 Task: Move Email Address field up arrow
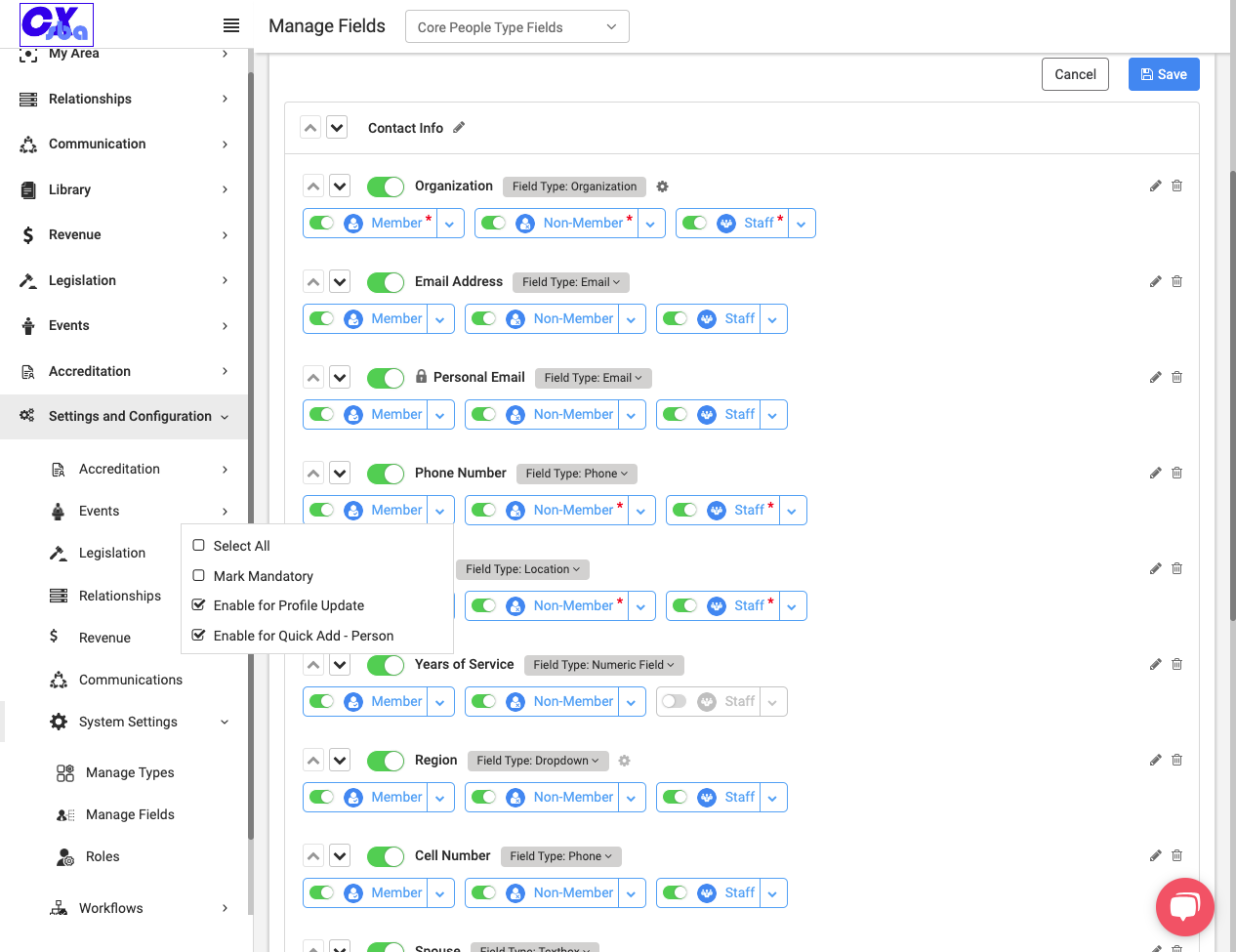[x=313, y=281]
